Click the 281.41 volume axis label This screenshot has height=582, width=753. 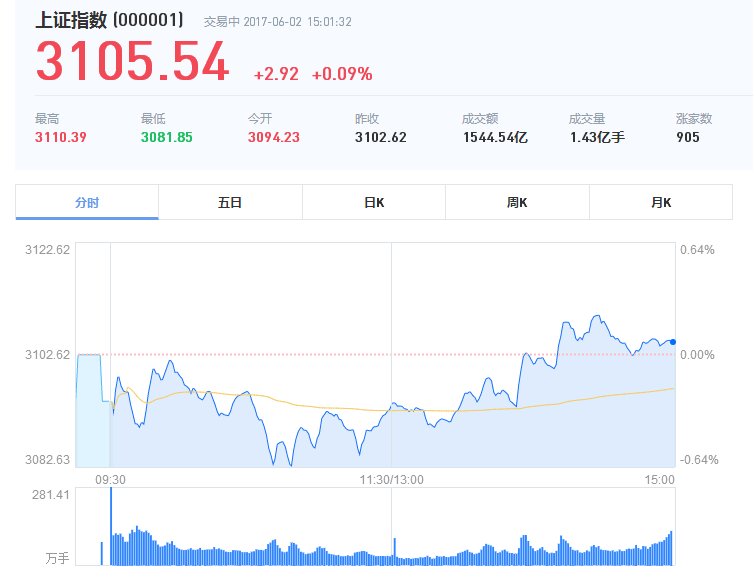51,495
